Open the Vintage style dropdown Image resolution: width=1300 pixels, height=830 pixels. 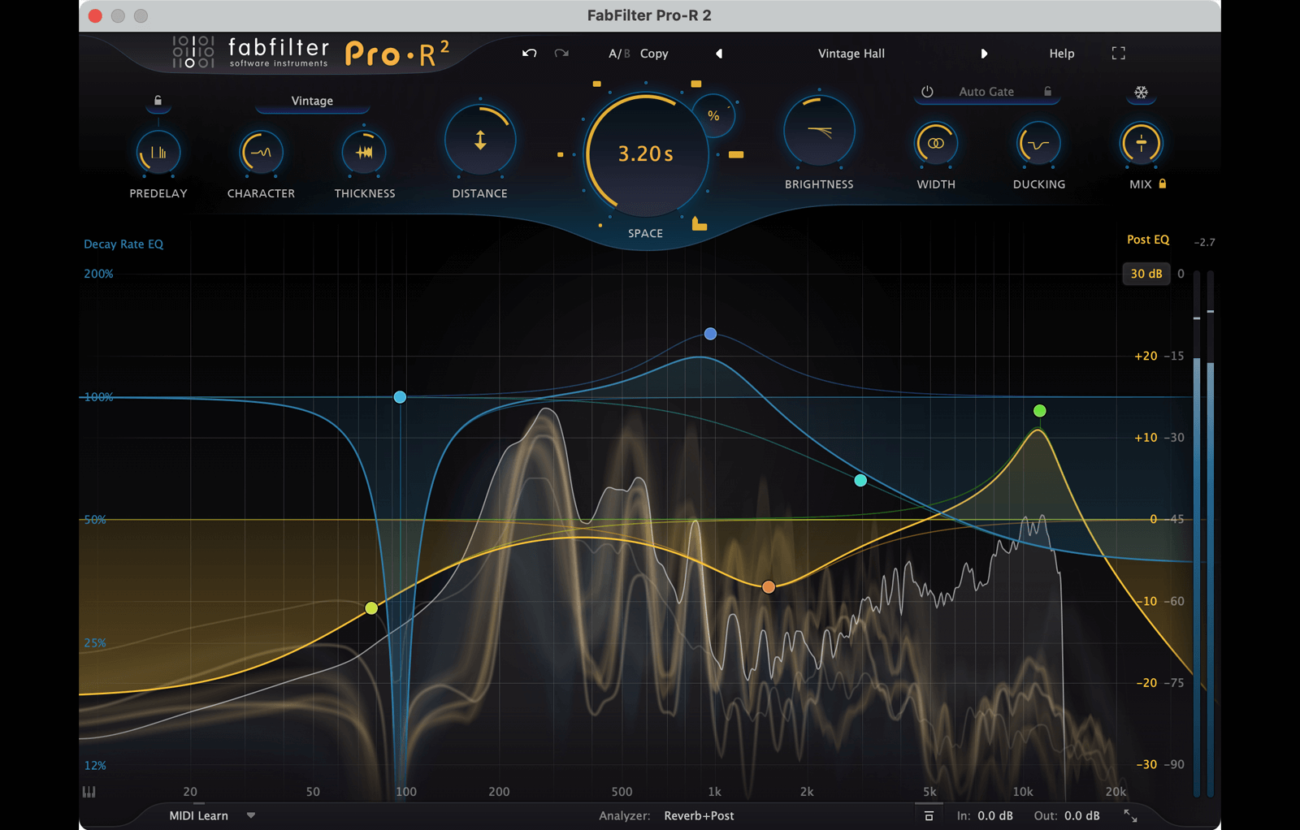[312, 101]
